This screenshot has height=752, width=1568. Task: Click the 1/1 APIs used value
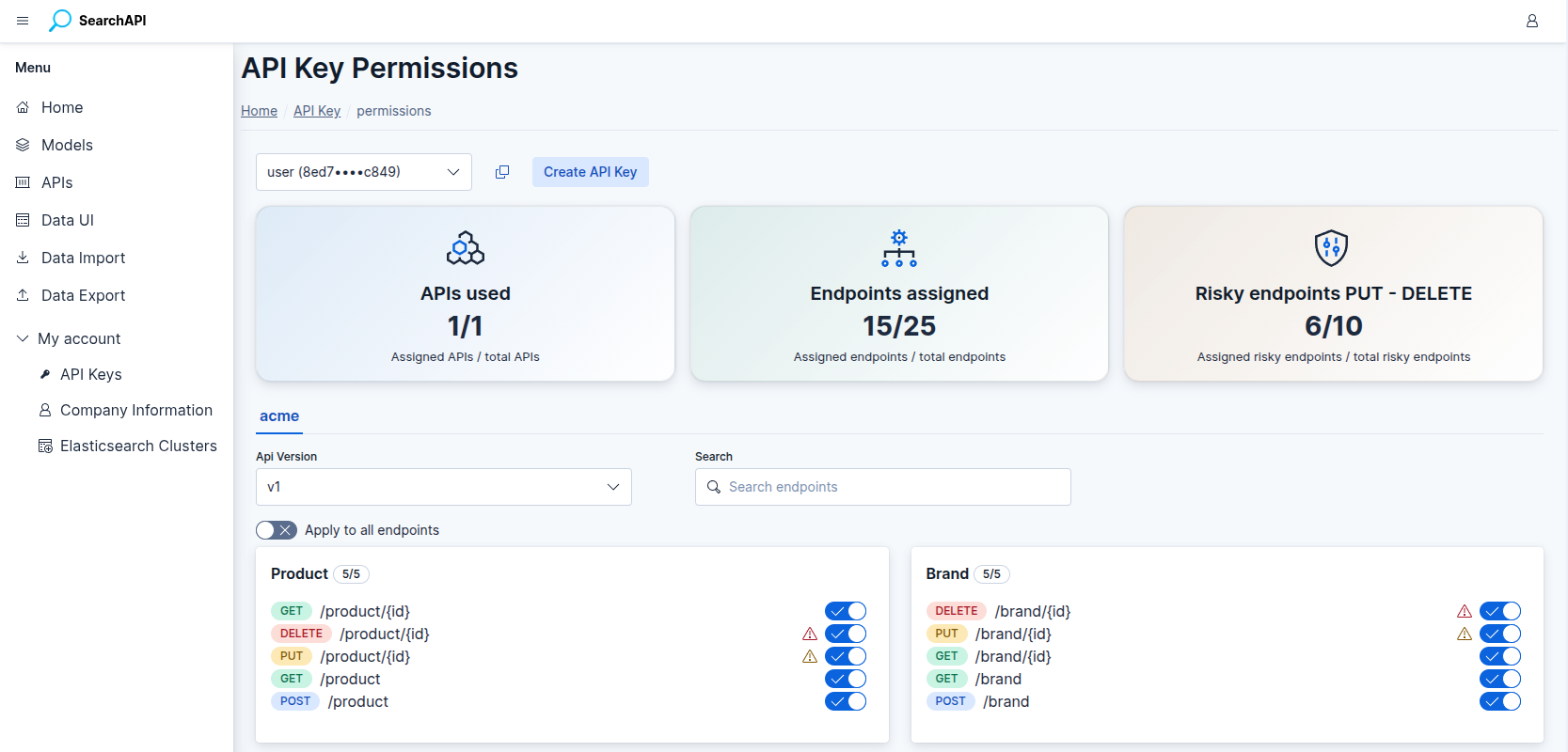pyautogui.click(x=466, y=326)
